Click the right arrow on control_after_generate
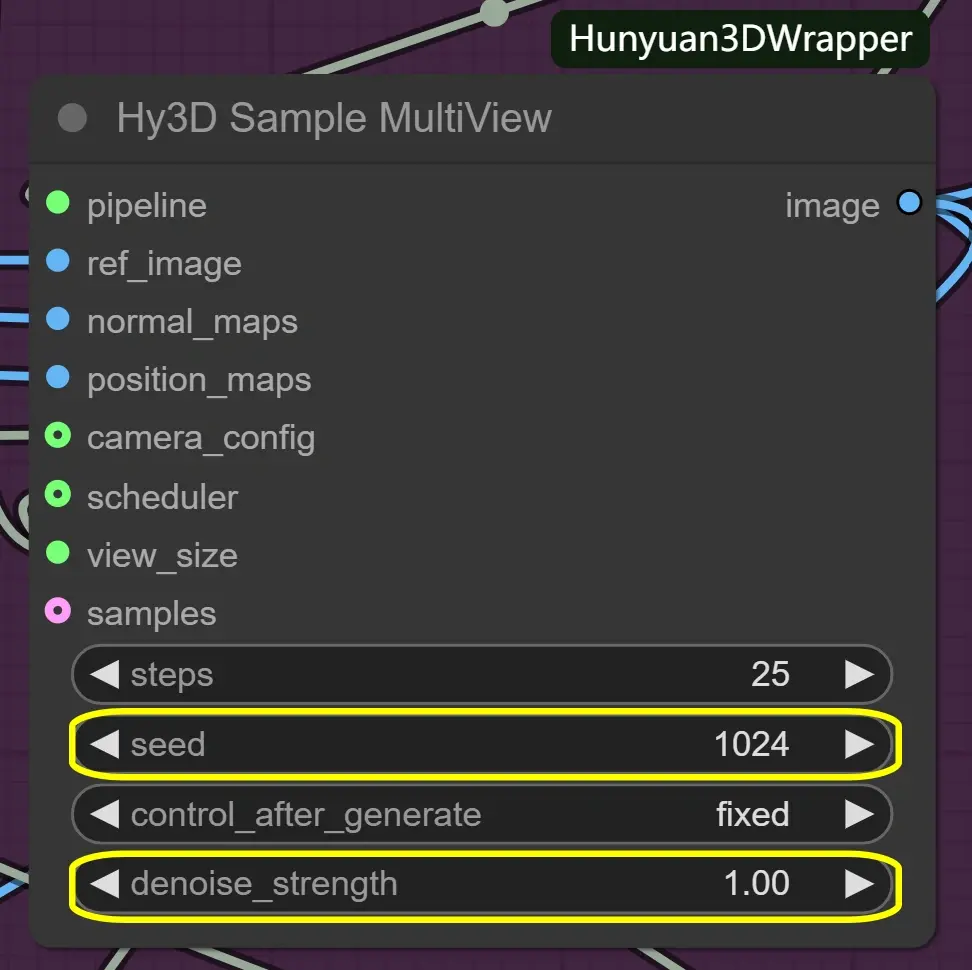The width and height of the screenshot is (972, 970). click(858, 813)
